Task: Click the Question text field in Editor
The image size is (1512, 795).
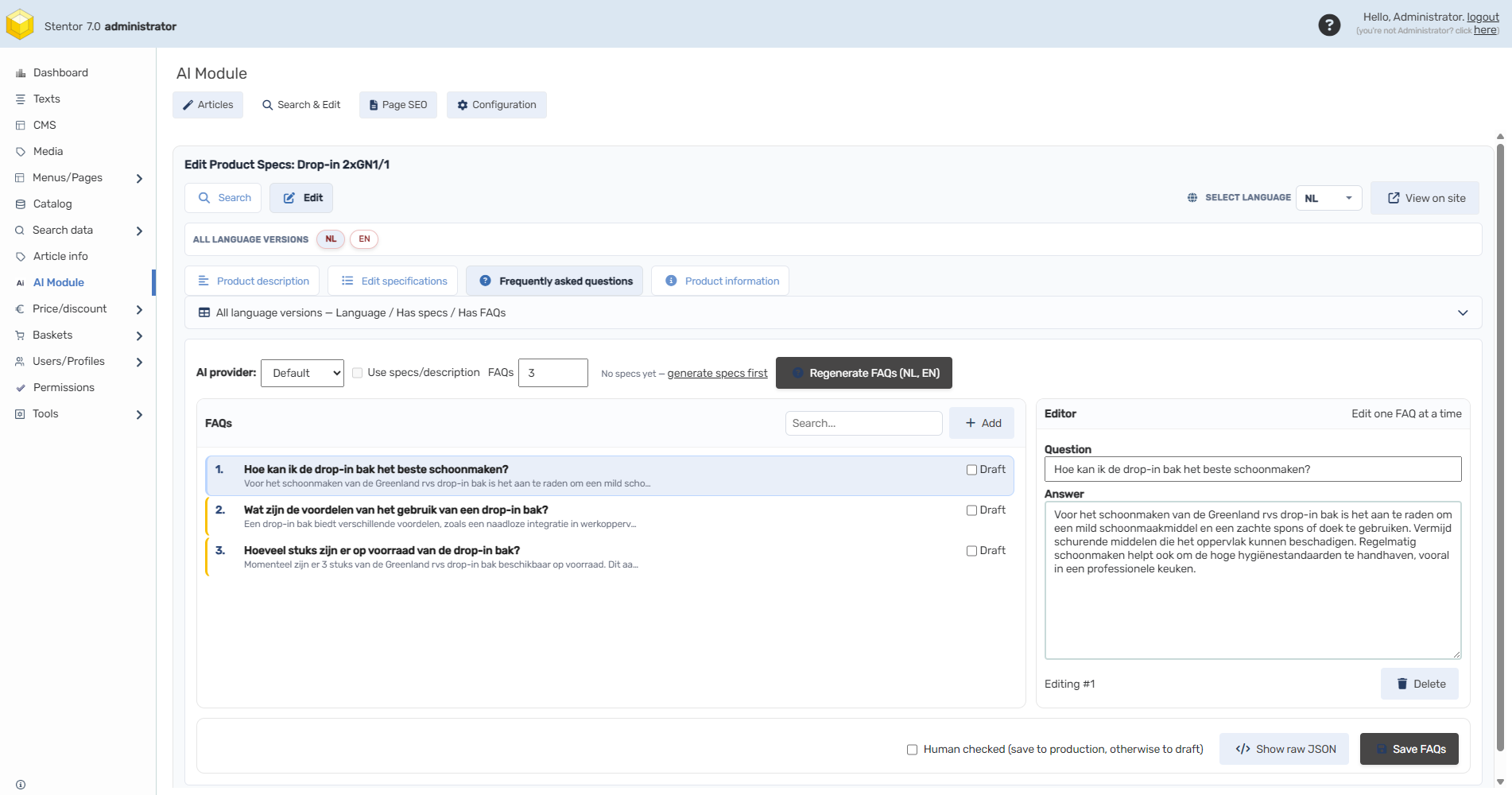Action: 1253,469
